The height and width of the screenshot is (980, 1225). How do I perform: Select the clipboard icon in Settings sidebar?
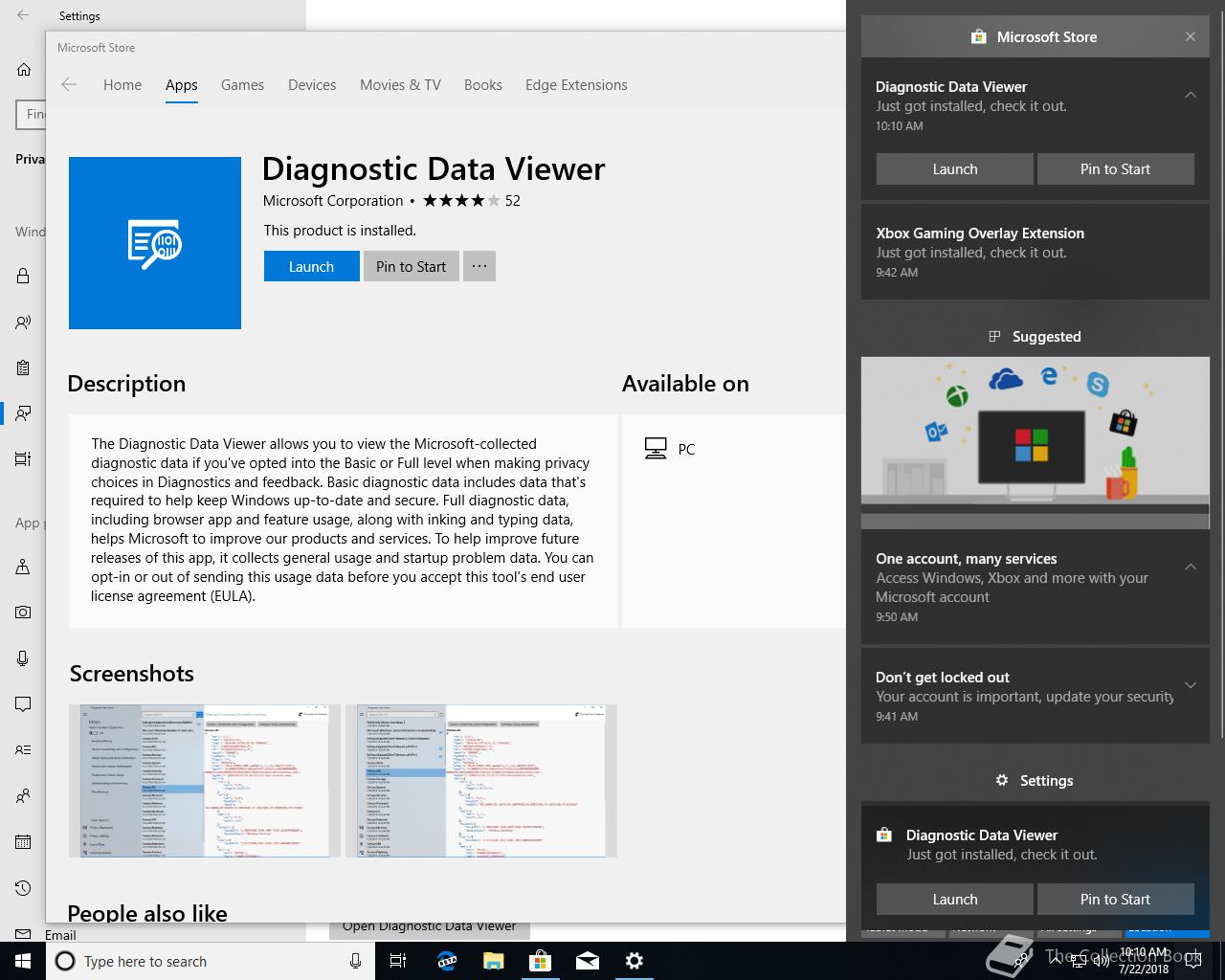pos(23,367)
